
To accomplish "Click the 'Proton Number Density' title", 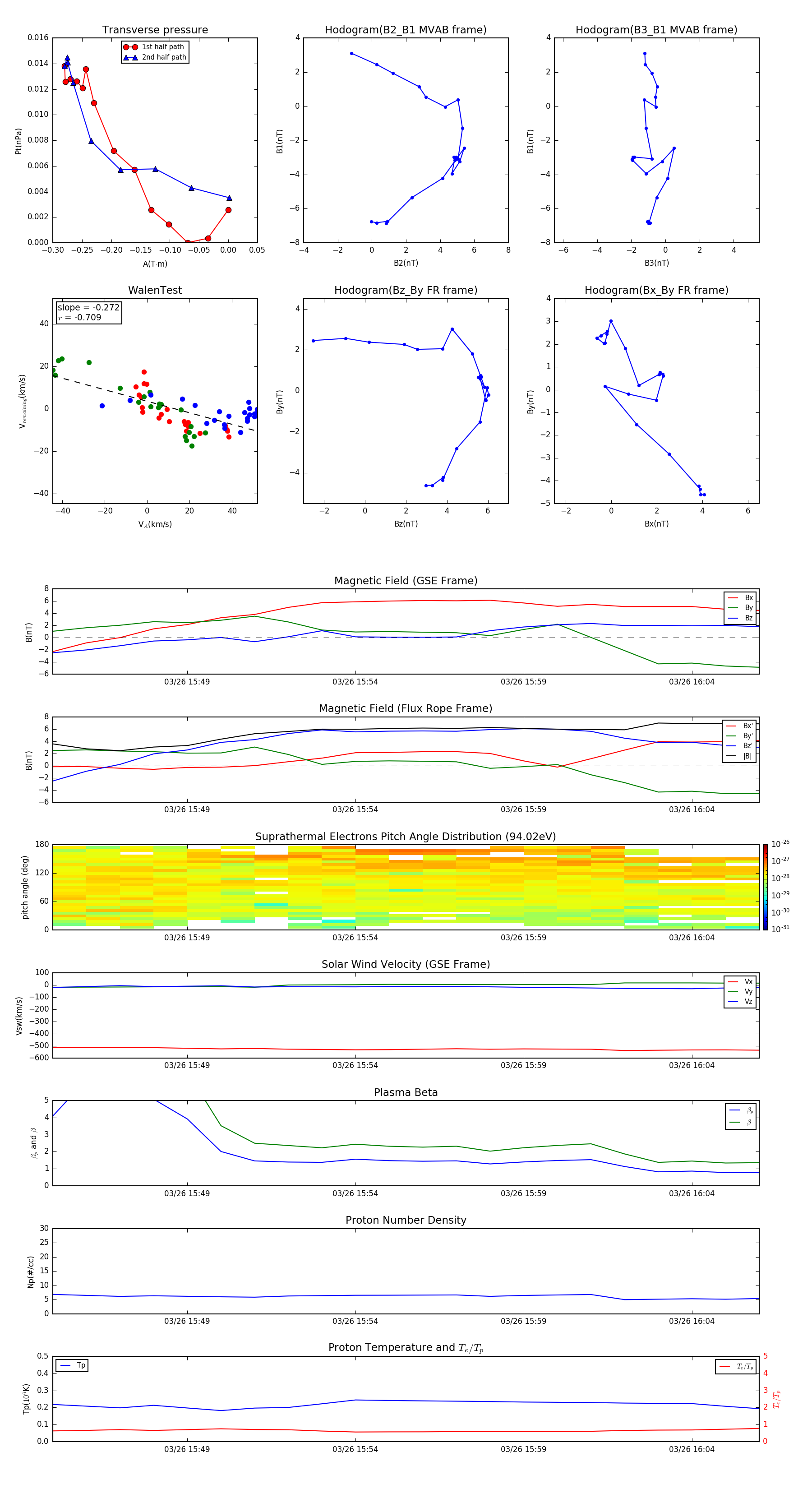I will pos(406,1220).
